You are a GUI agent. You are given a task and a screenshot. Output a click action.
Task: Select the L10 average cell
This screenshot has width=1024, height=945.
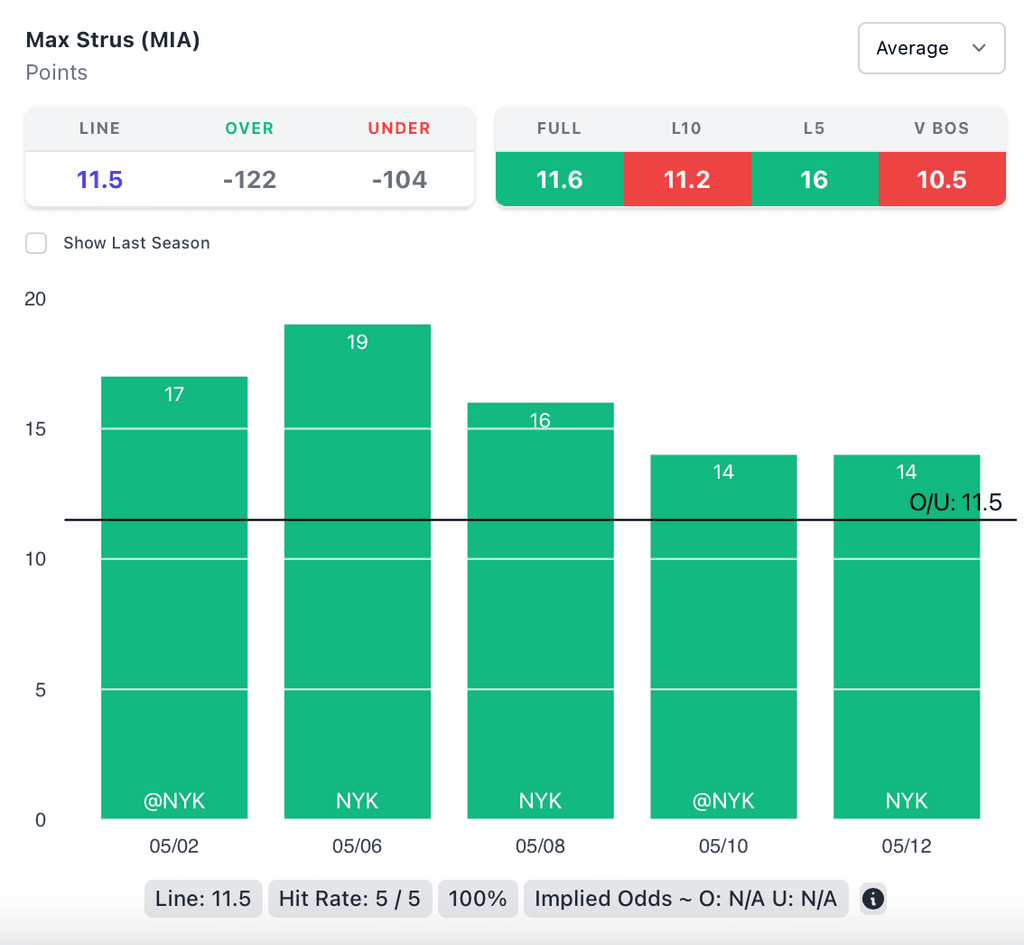(x=687, y=180)
